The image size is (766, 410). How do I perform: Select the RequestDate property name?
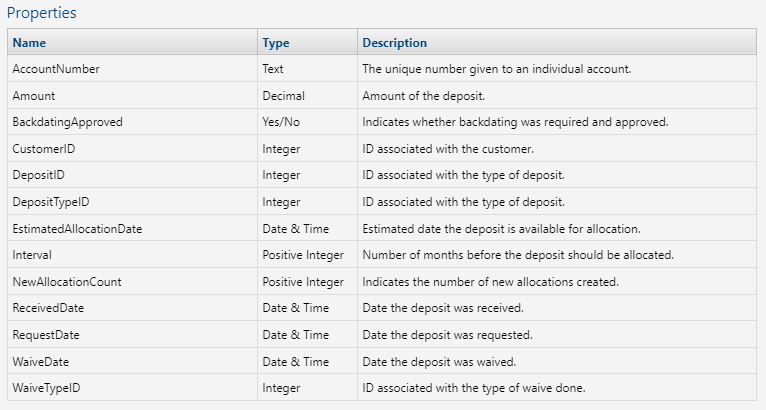[46, 335]
